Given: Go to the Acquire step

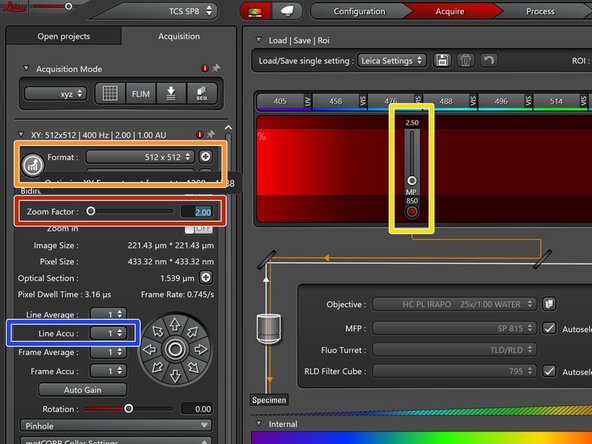Looking at the screenshot, I should [x=450, y=11].
